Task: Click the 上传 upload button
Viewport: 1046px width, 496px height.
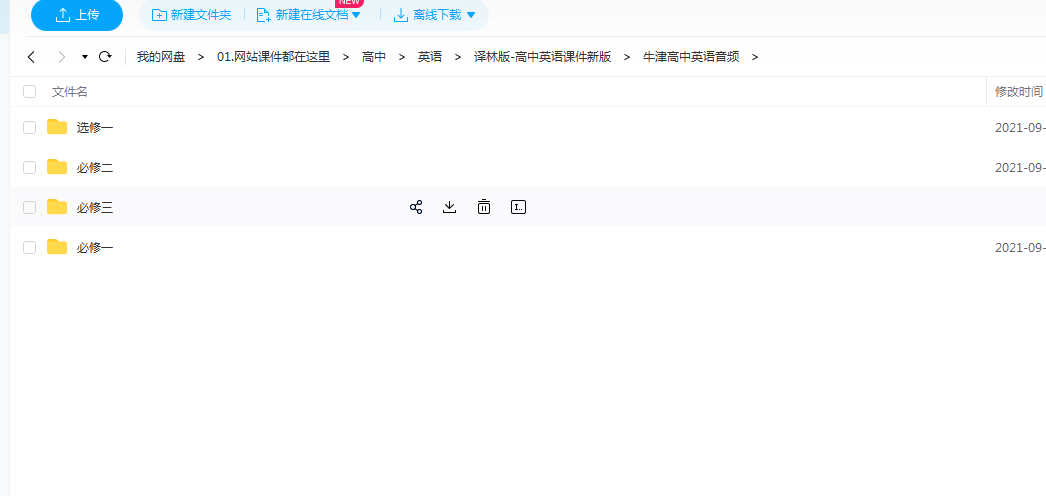Action: [x=77, y=15]
